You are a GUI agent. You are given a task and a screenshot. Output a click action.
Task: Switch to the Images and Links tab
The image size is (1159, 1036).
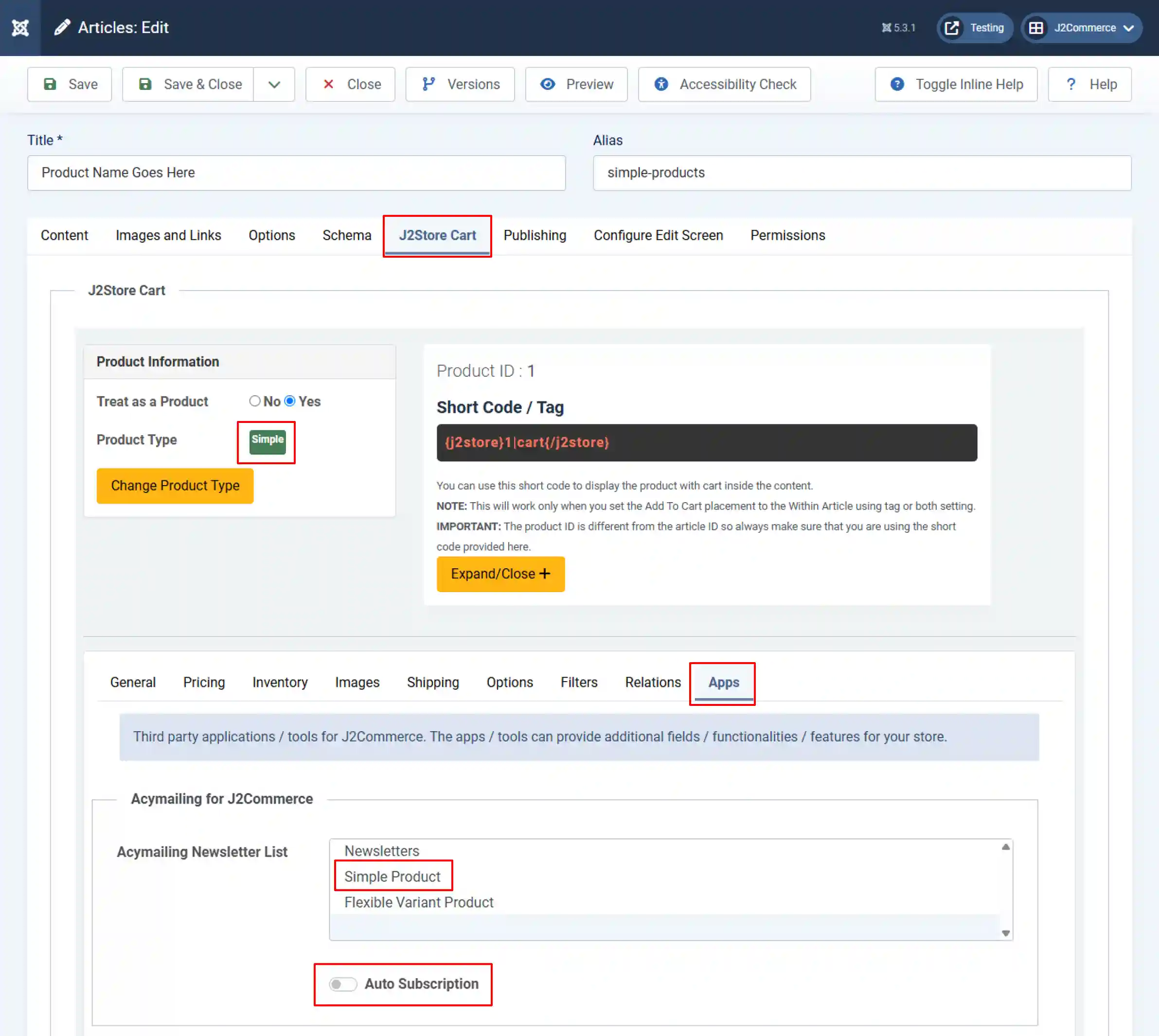[x=168, y=235]
